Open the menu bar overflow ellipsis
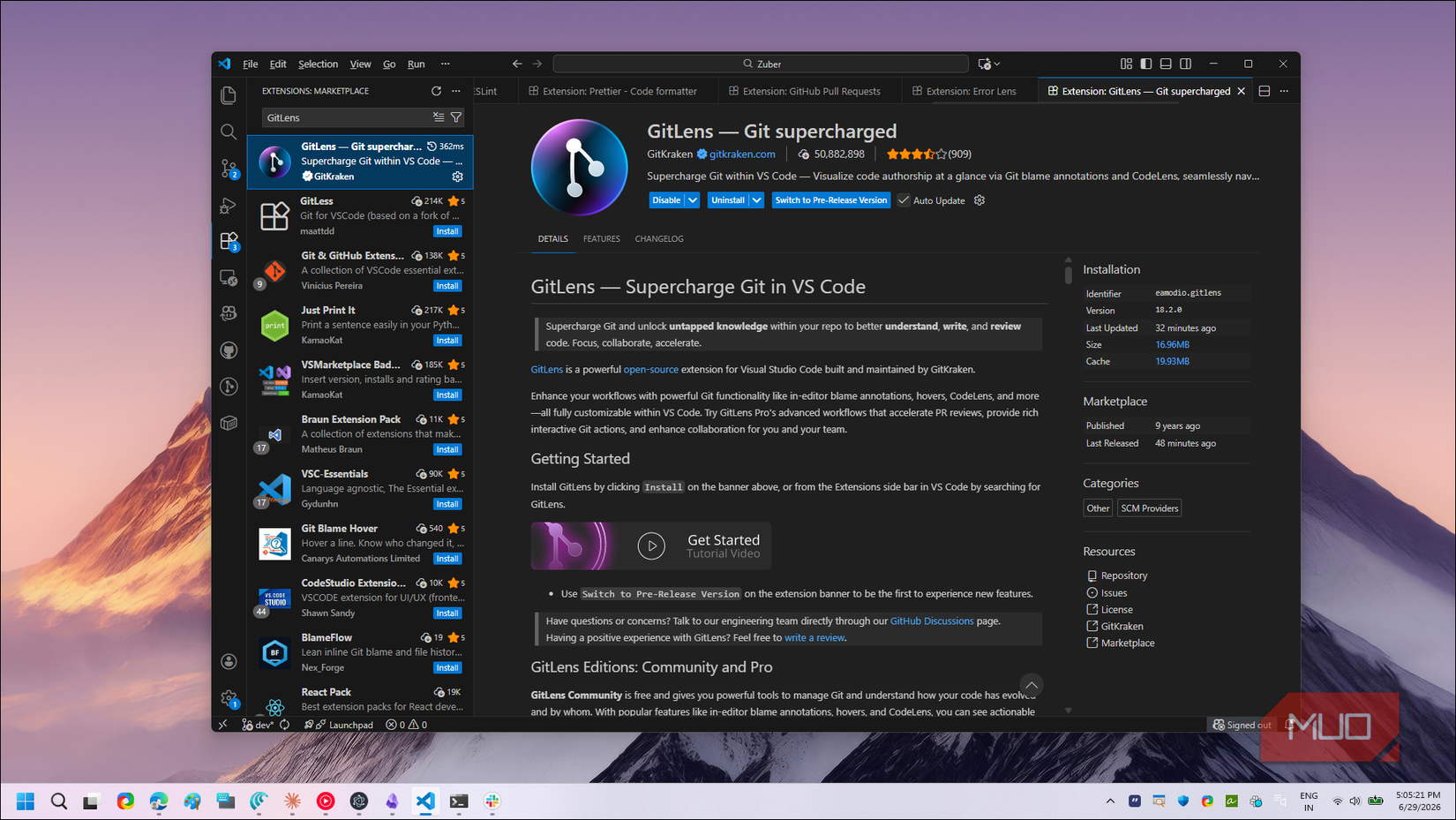The height and width of the screenshot is (820, 1456). coord(446,64)
